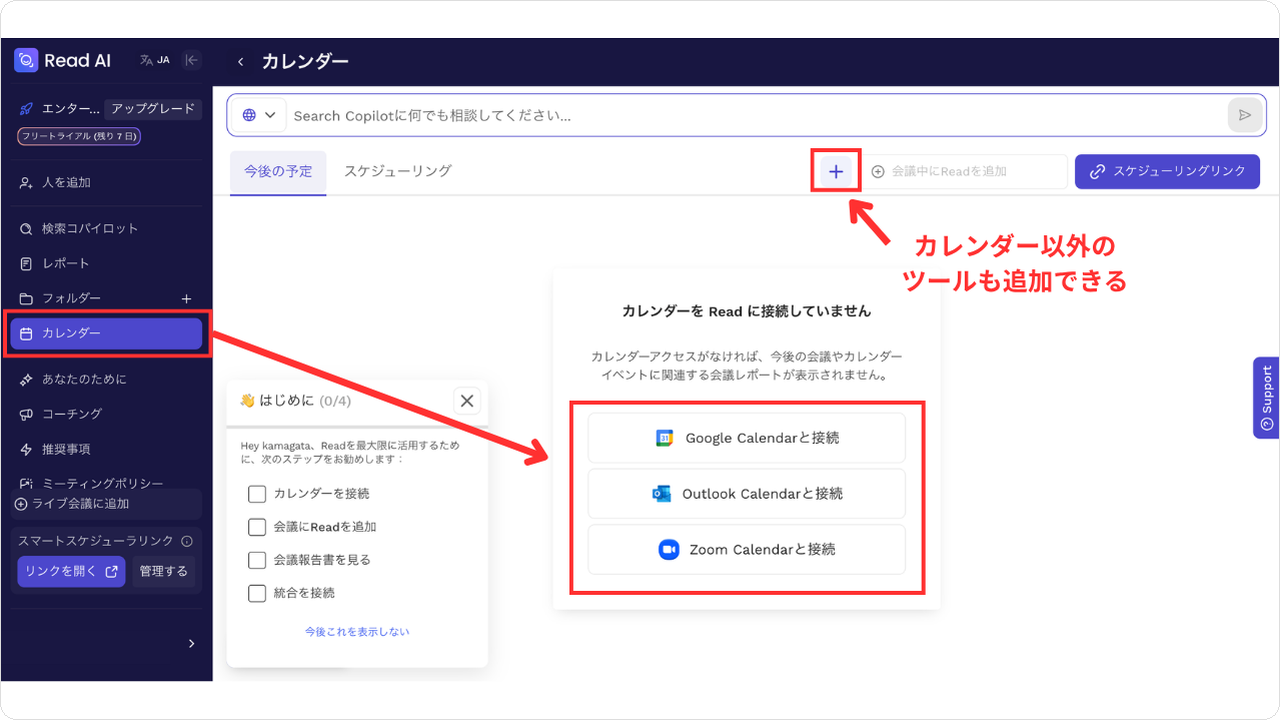Click the plus button to add tools
Image resolution: width=1280 pixels, height=720 pixels.
836,172
